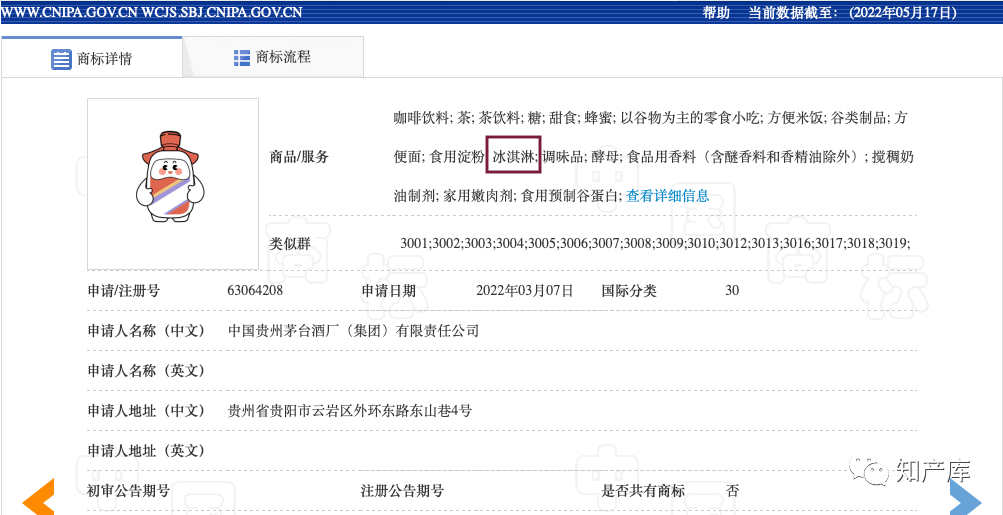Open the 商标详情 tab
1003x515 pixels.
click(91, 58)
